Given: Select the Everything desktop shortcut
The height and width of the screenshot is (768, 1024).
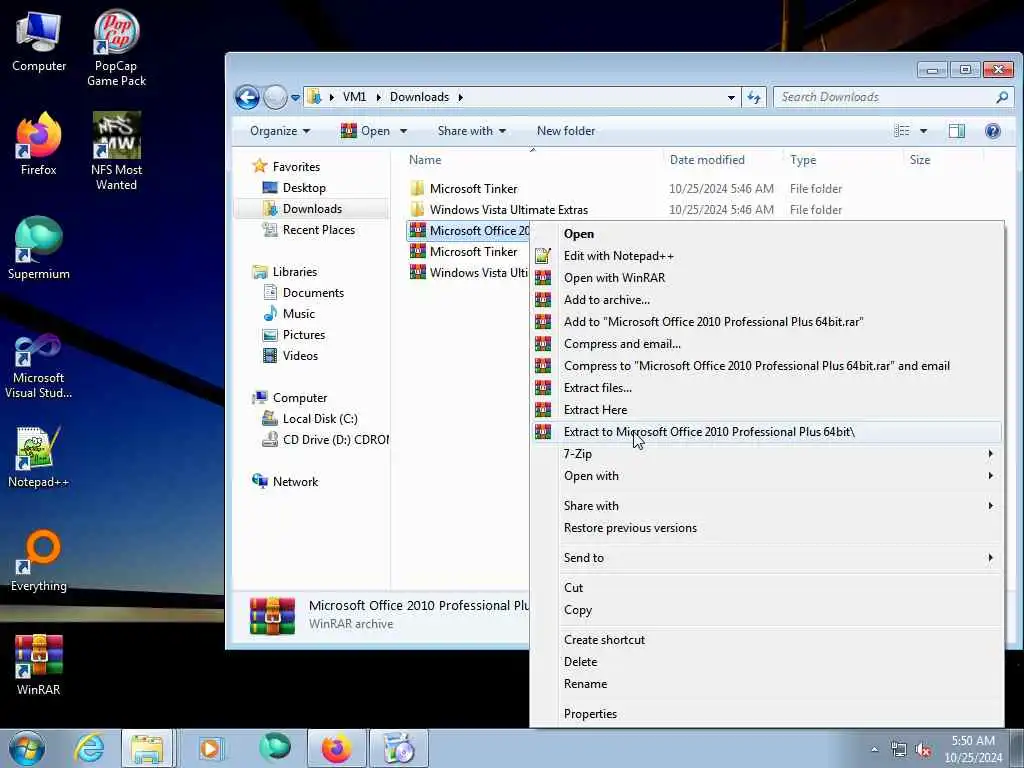Looking at the screenshot, I should [39, 561].
